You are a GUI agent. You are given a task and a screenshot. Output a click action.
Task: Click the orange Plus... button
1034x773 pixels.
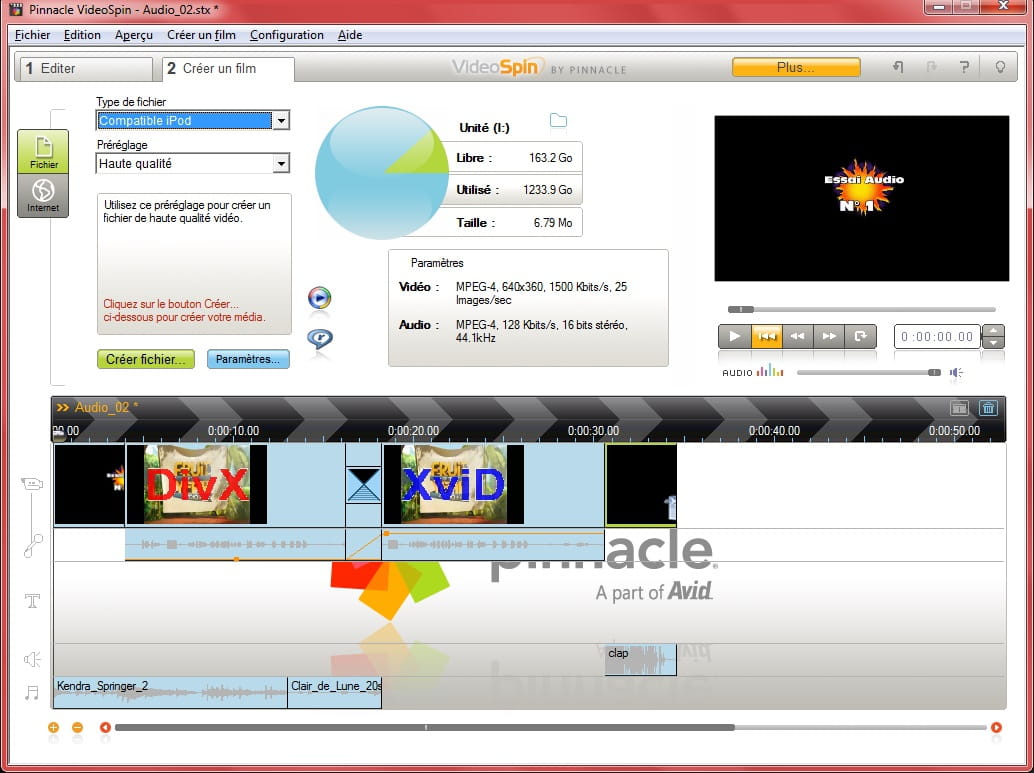coord(796,67)
